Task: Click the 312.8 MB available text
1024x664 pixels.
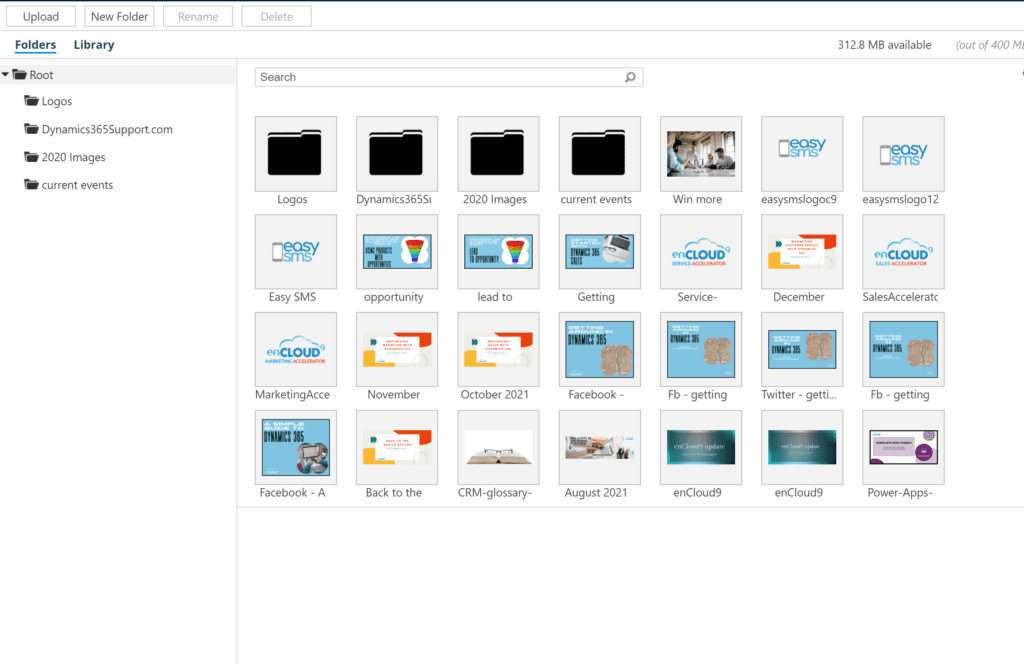Action: [884, 45]
